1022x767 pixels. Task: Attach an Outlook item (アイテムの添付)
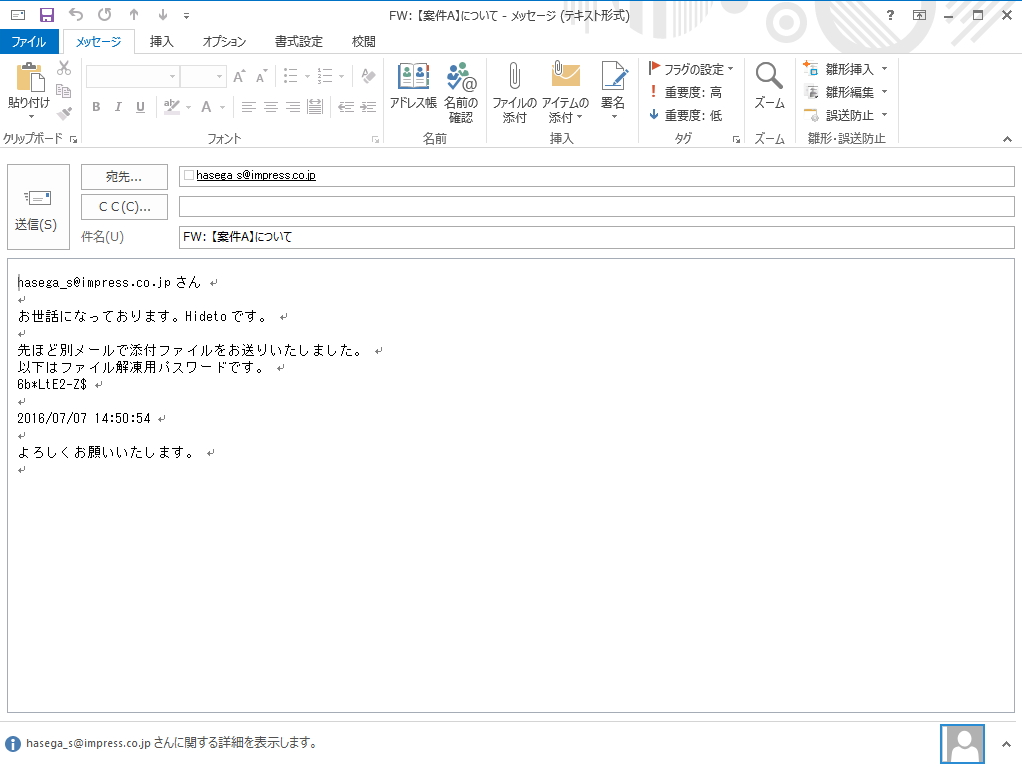click(565, 90)
